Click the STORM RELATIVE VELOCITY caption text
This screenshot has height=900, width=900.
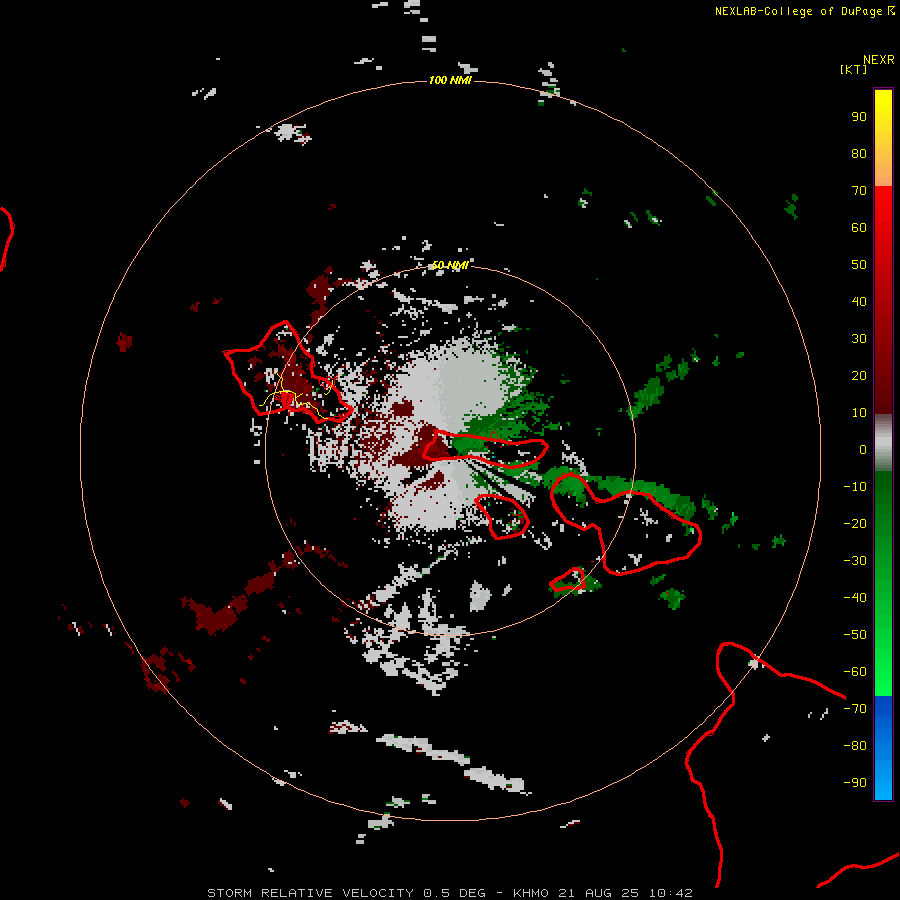tap(310, 893)
